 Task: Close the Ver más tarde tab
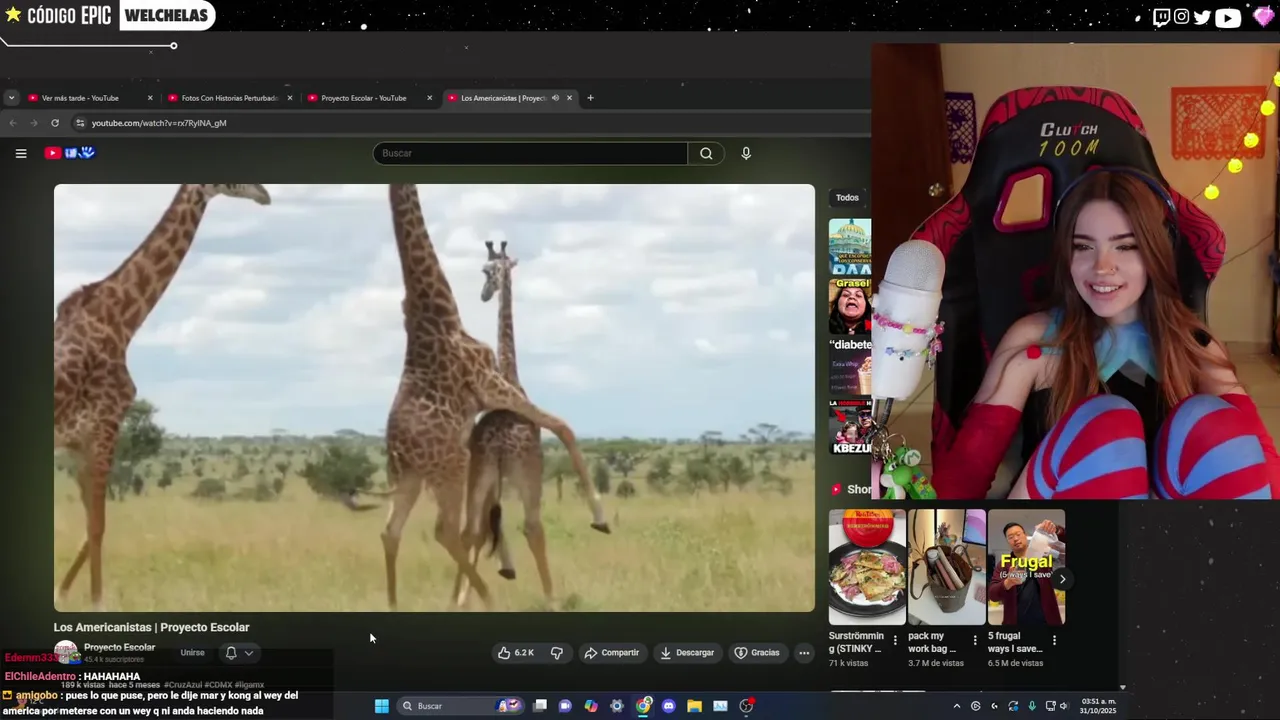click(x=150, y=98)
